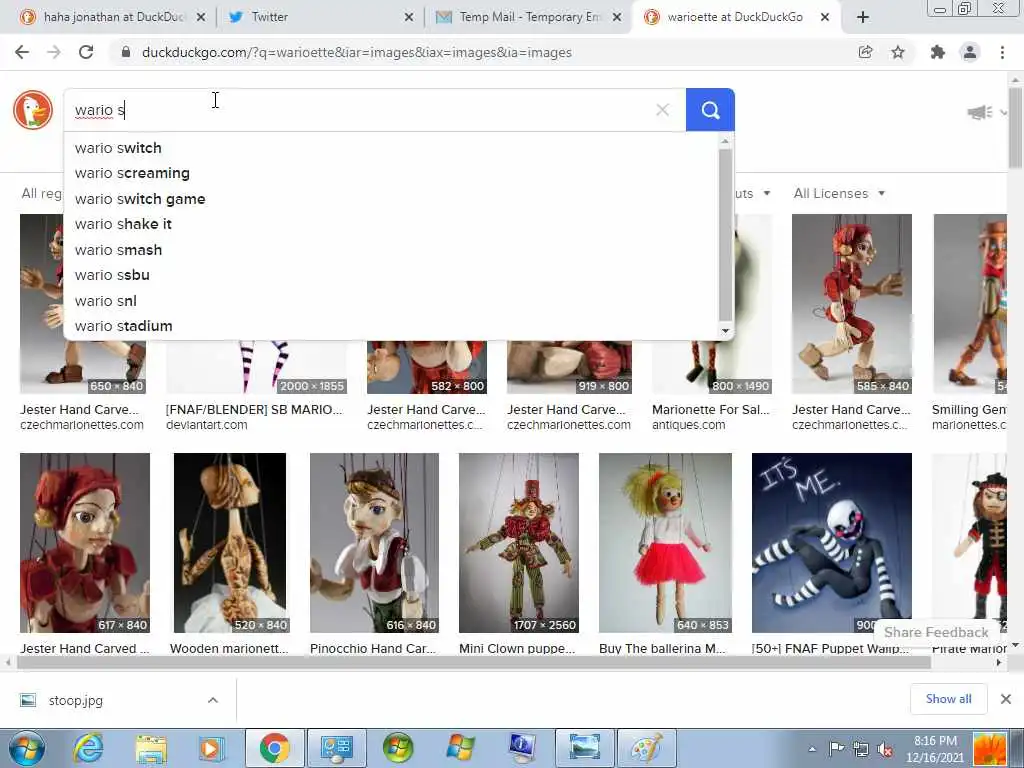
Task: Click the address bar URL
Action: click(x=357, y=52)
